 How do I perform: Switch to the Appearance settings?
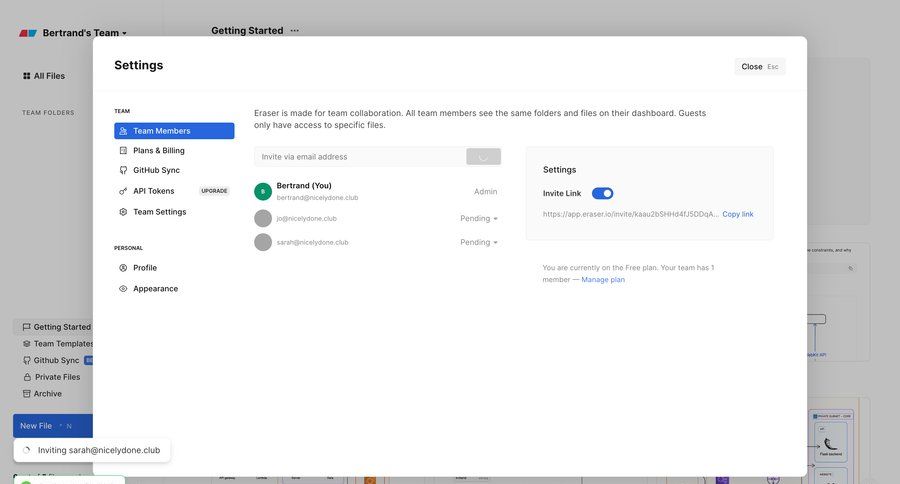click(155, 289)
